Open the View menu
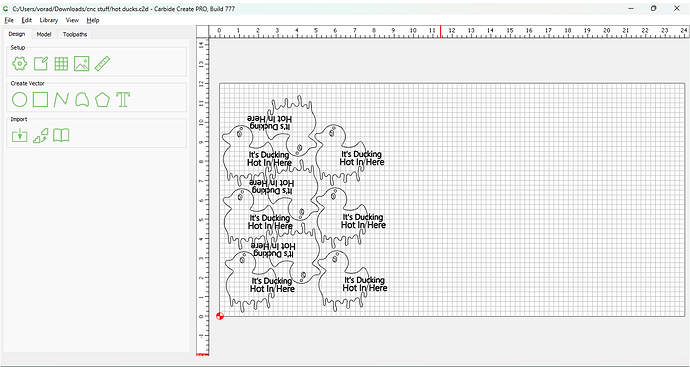The width and height of the screenshot is (690, 367). point(72,20)
